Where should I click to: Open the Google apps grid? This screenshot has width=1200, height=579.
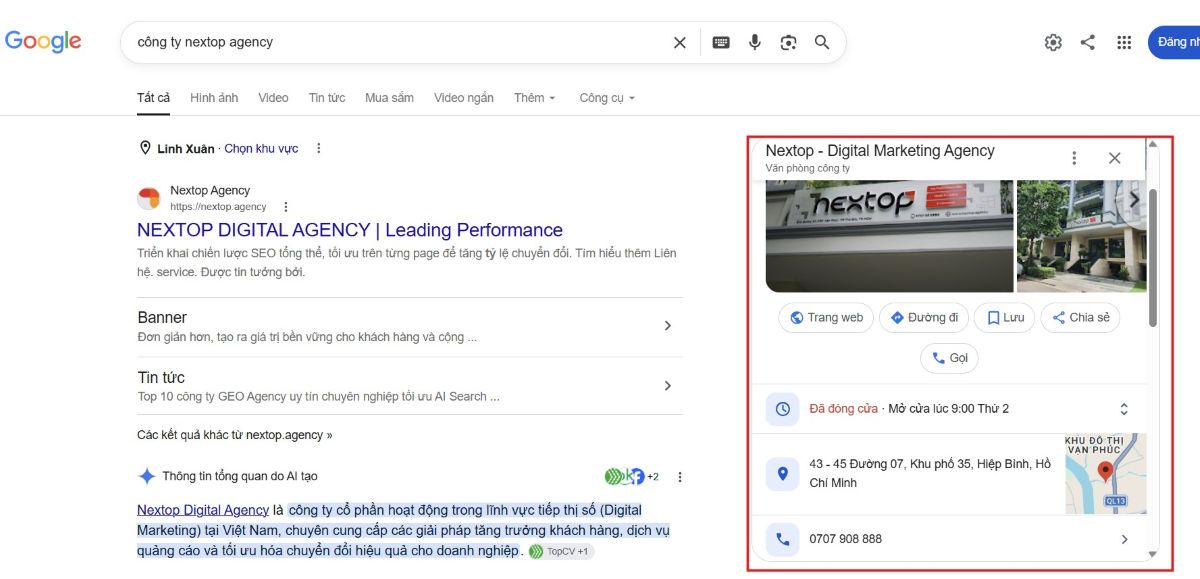tap(1124, 42)
